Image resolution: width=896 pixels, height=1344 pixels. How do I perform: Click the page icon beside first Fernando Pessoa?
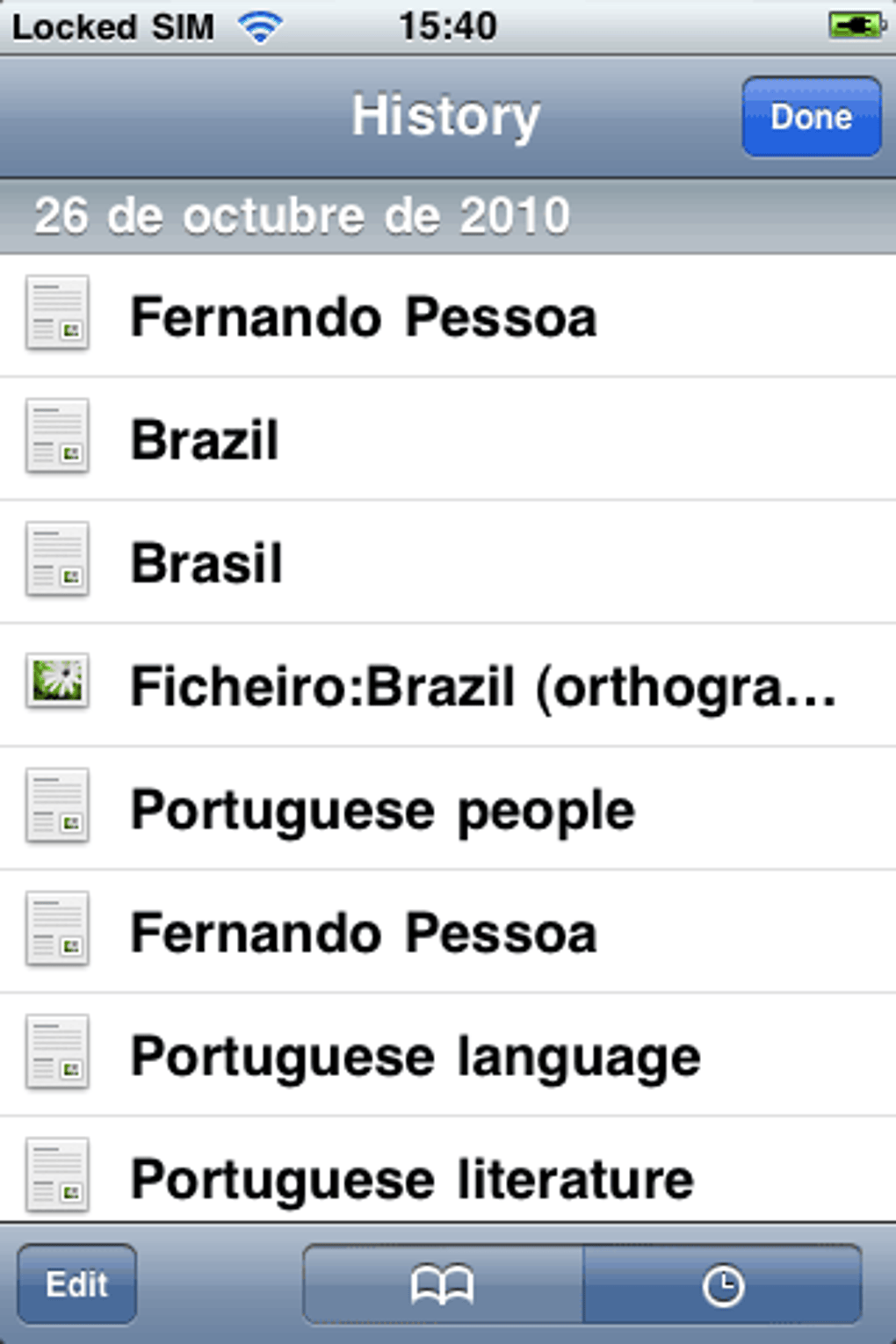tap(57, 314)
